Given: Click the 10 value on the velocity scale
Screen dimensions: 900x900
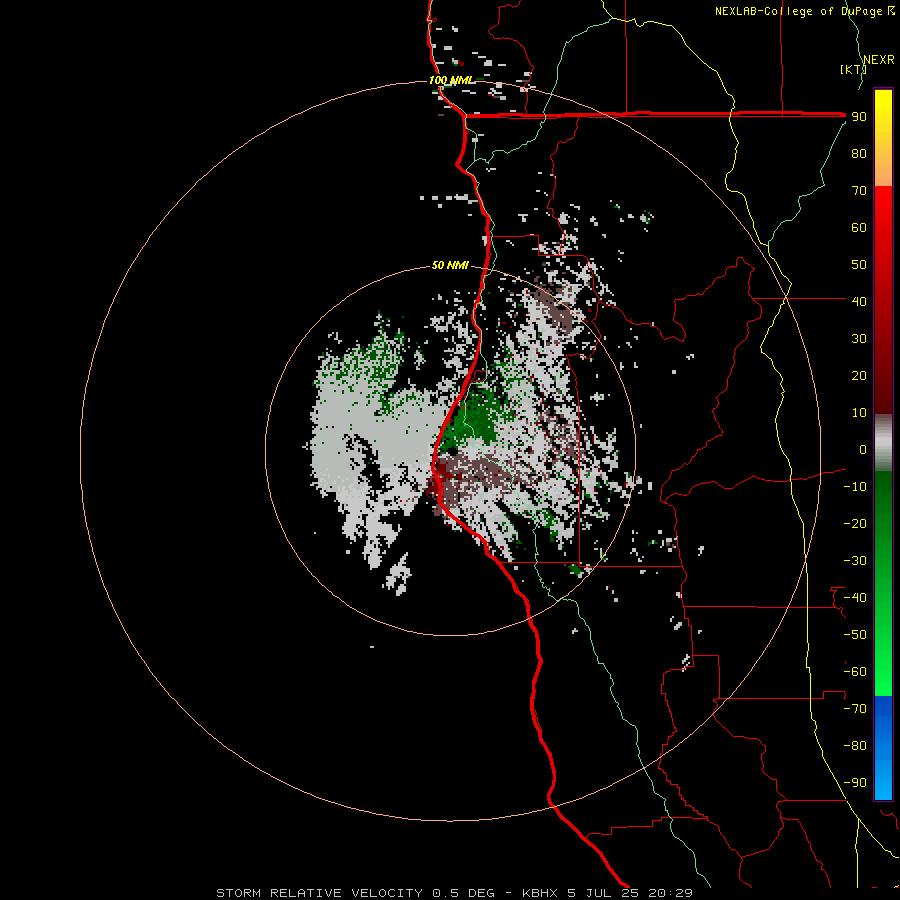Looking at the screenshot, I should click(859, 413).
